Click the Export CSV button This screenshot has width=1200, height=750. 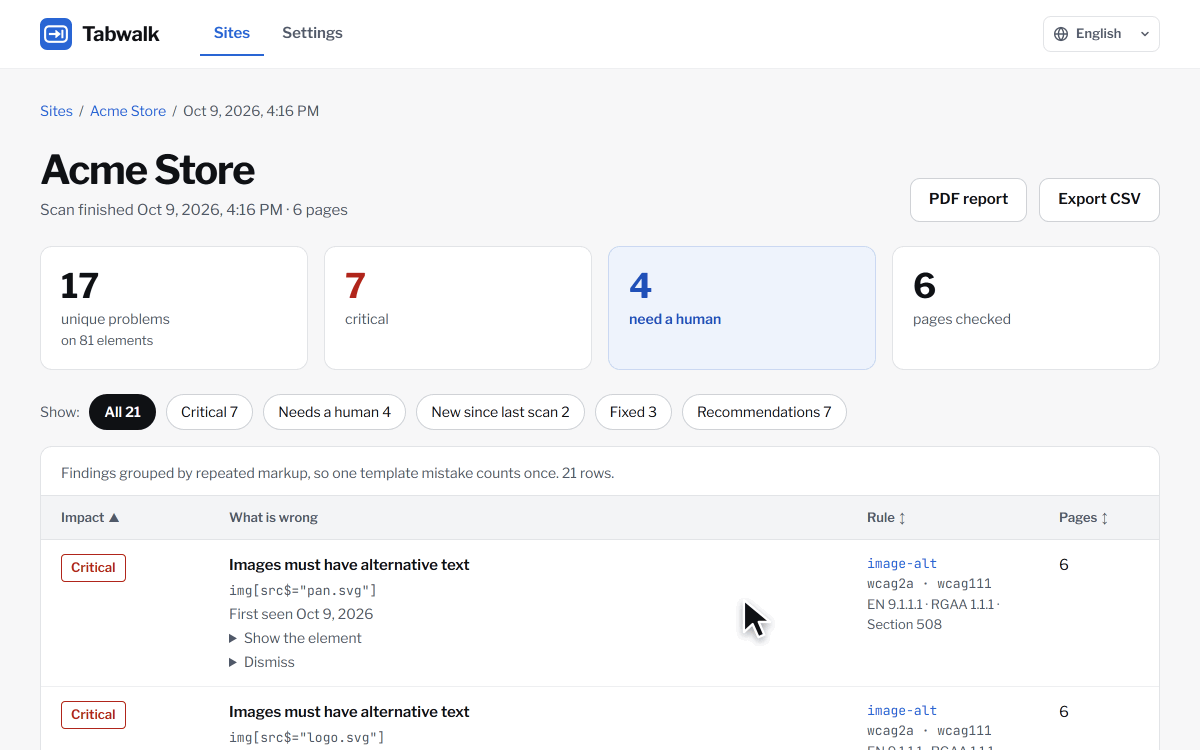pyautogui.click(x=1099, y=199)
